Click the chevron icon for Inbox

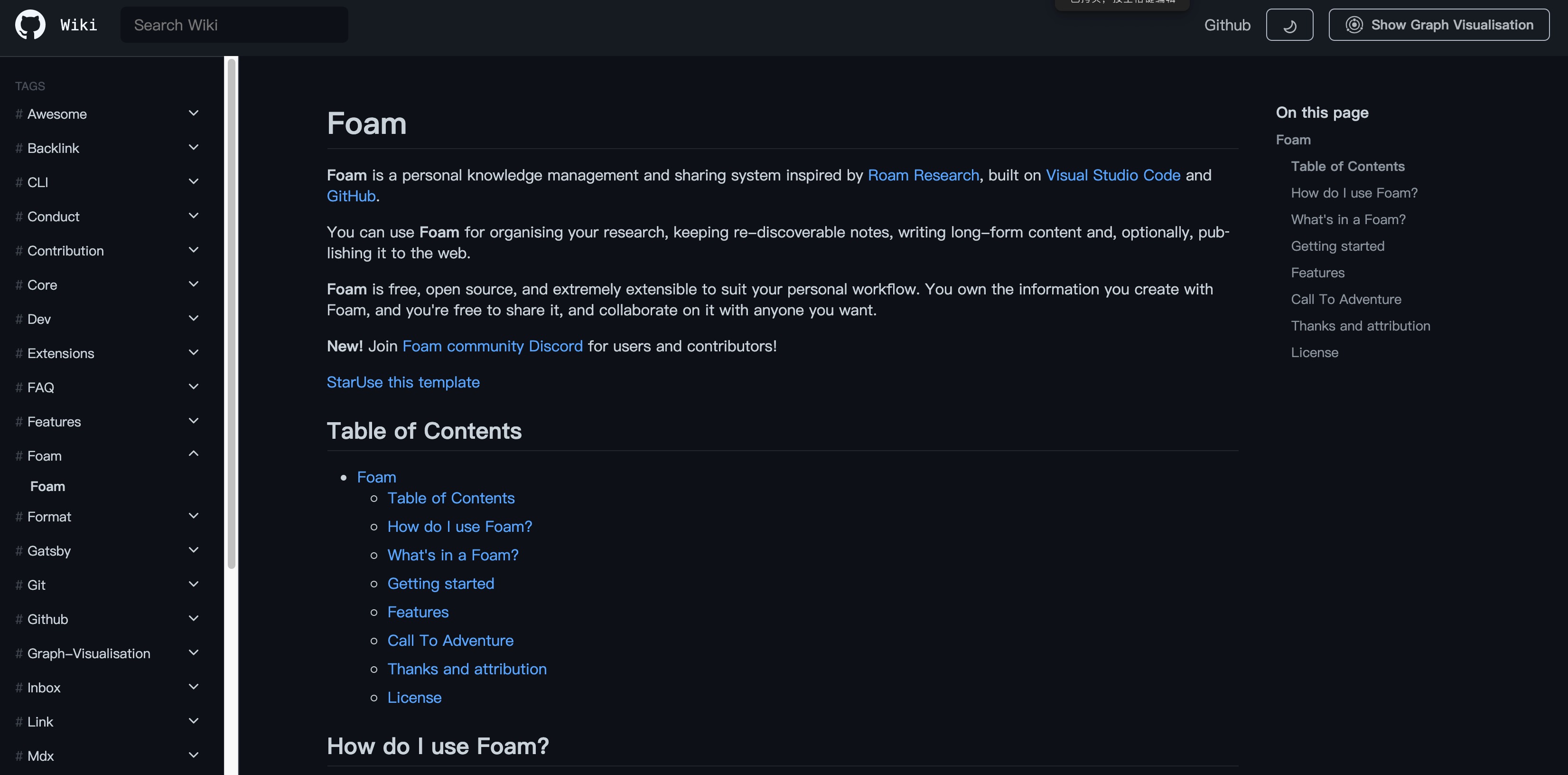click(194, 687)
